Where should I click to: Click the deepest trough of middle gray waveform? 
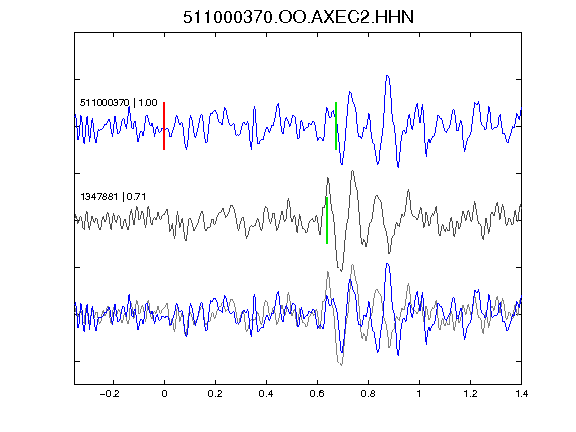click(341, 270)
